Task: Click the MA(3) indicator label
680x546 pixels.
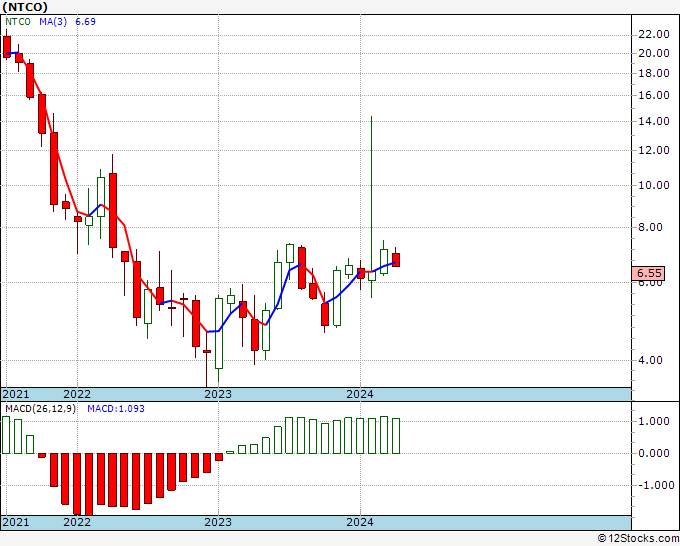Action: point(53,22)
